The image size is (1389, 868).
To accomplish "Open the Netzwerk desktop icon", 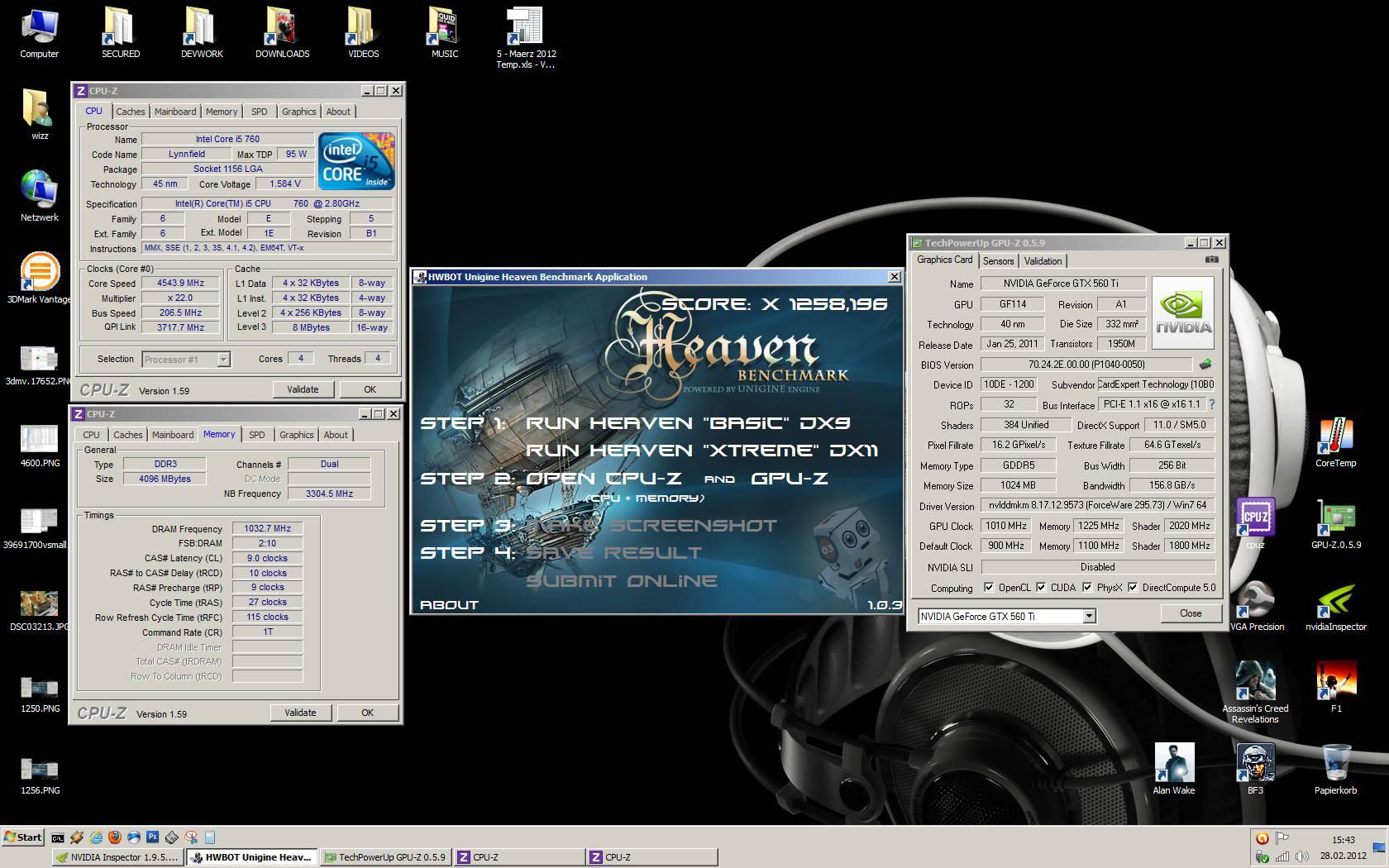I will pos(39,197).
